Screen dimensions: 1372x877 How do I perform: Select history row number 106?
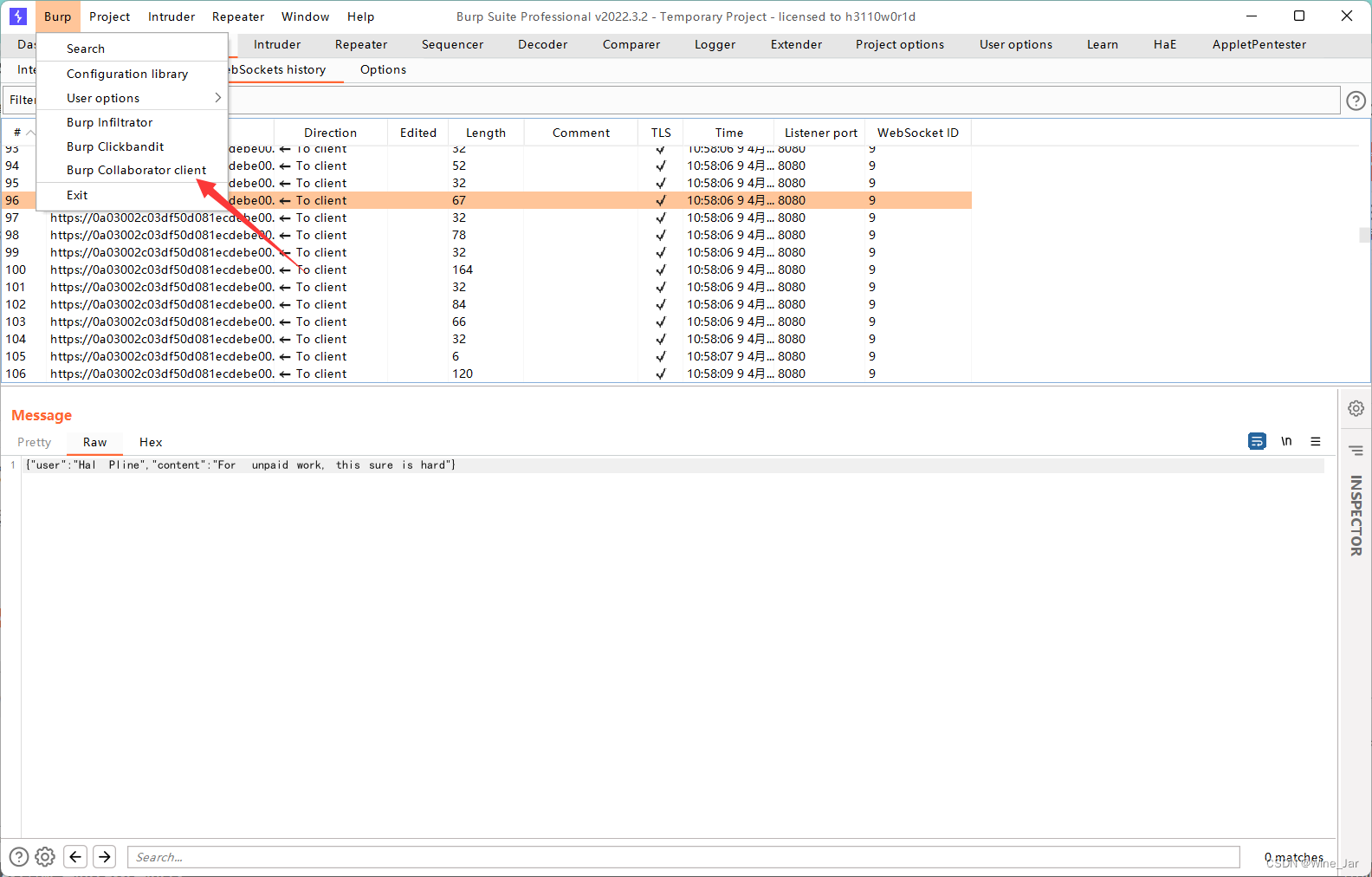point(486,374)
